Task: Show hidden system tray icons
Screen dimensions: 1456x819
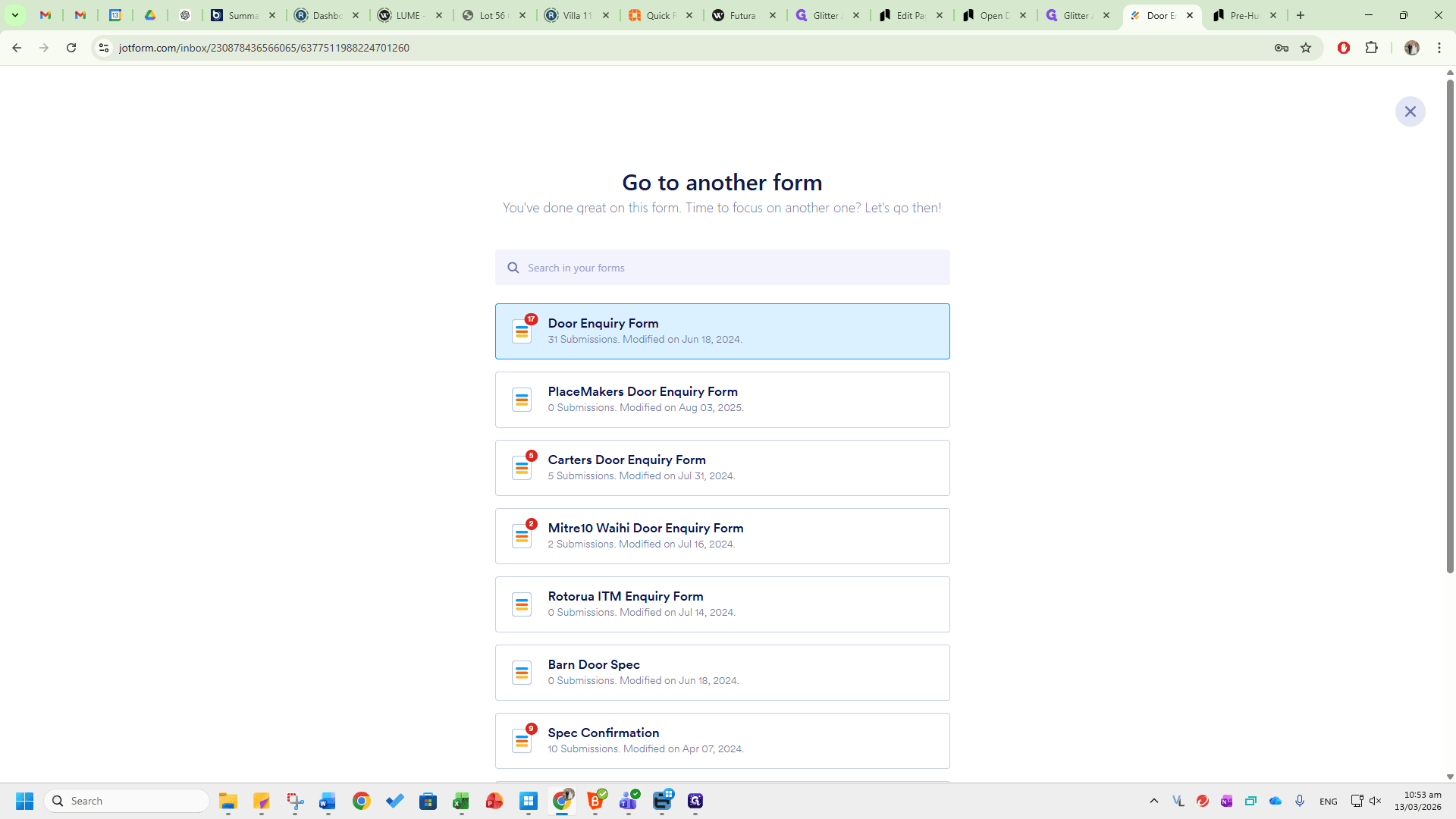Action: pyautogui.click(x=1154, y=801)
